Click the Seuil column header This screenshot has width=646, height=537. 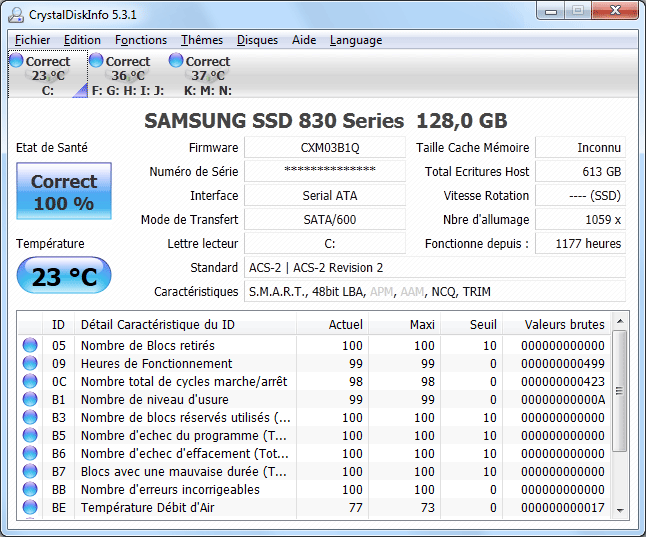click(471, 324)
